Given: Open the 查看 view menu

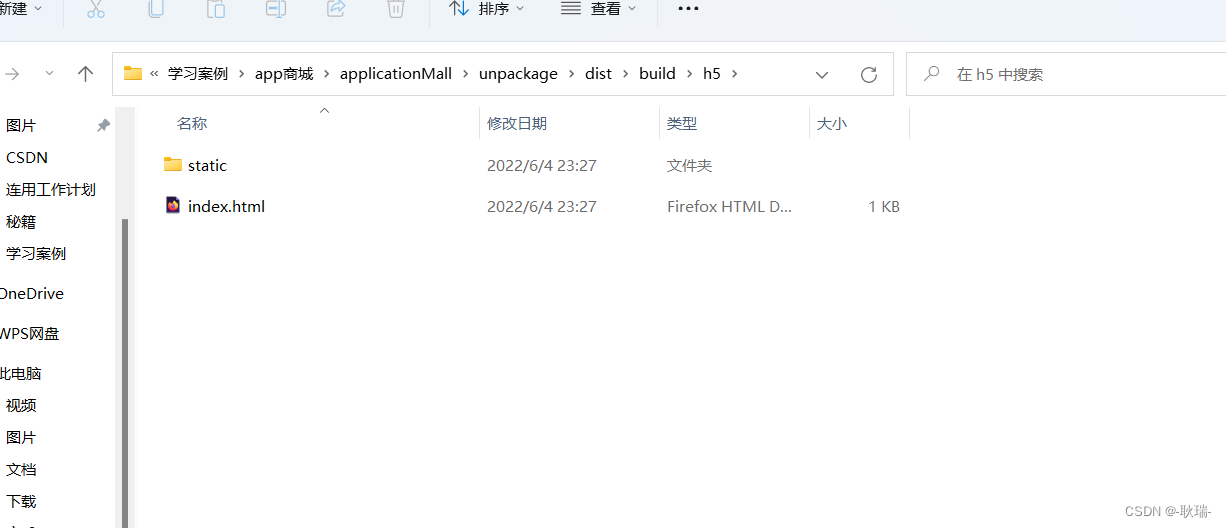Looking at the screenshot, I should (x=599, y=9).
